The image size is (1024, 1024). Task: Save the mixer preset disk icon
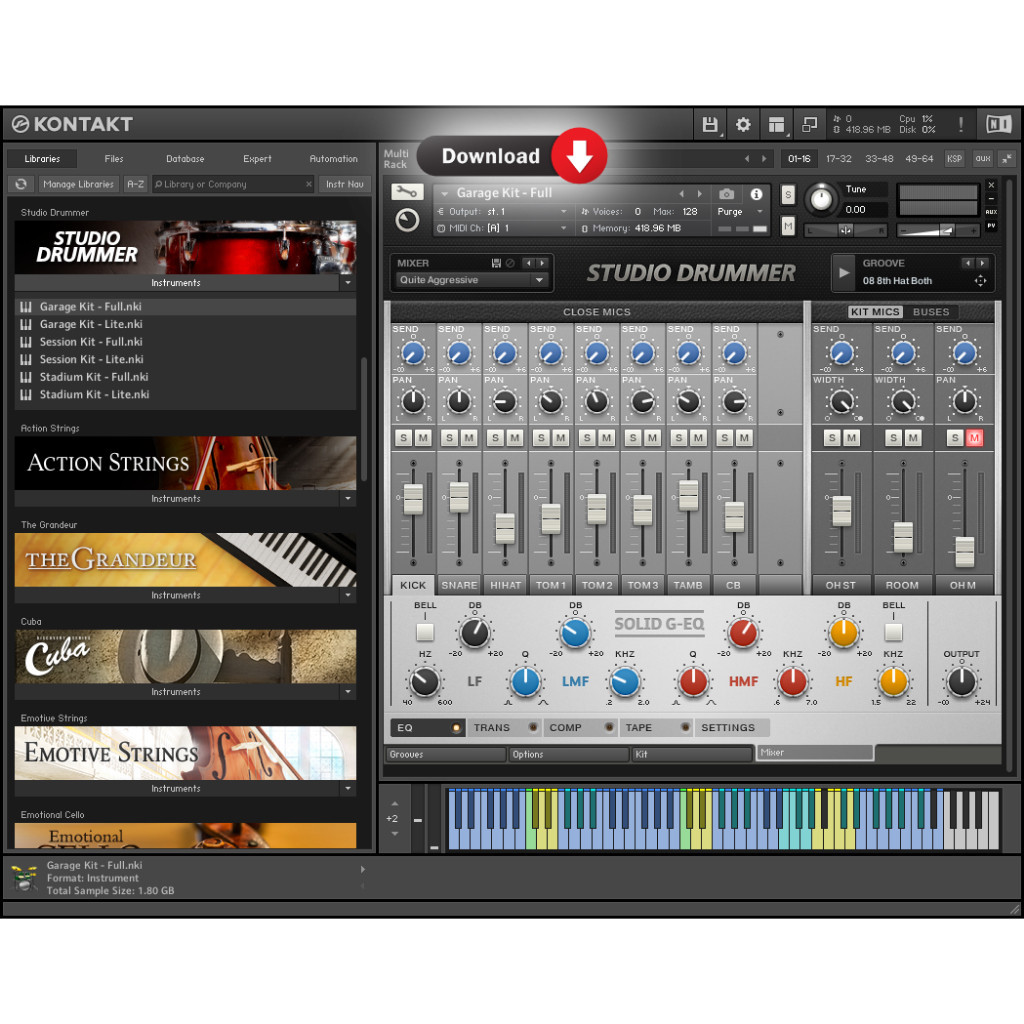[x=496, y=263]
